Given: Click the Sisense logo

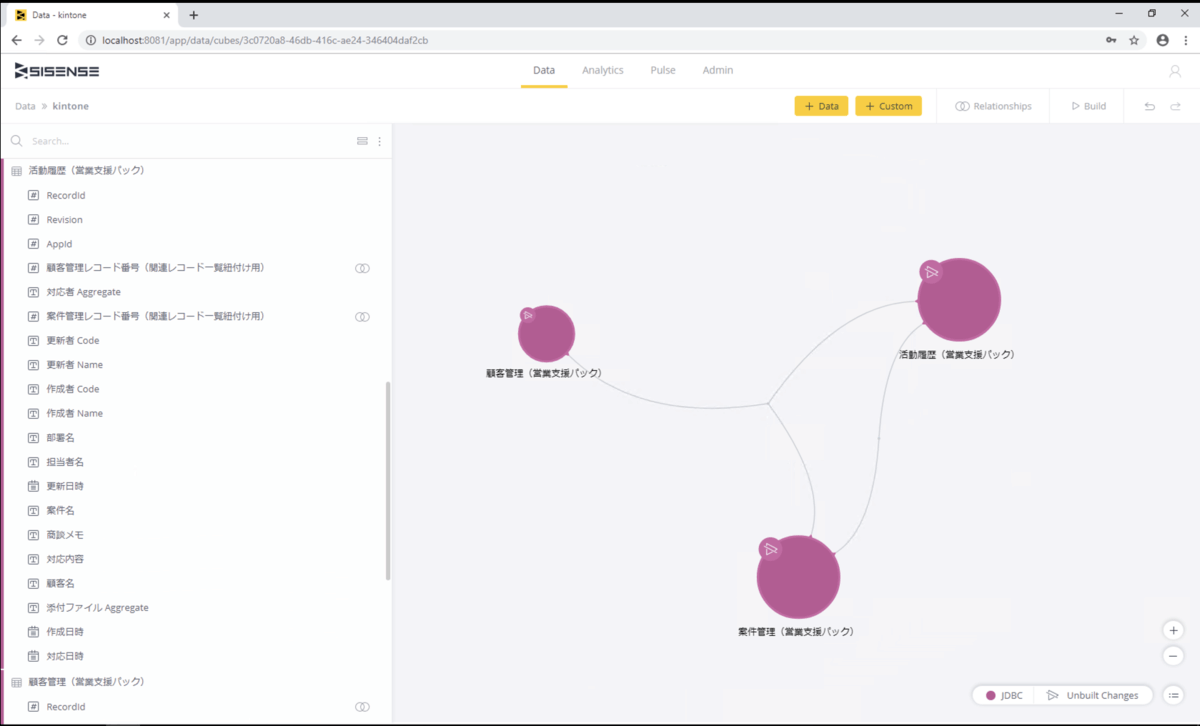Looking at the screenshot, I should coord(57,71).
